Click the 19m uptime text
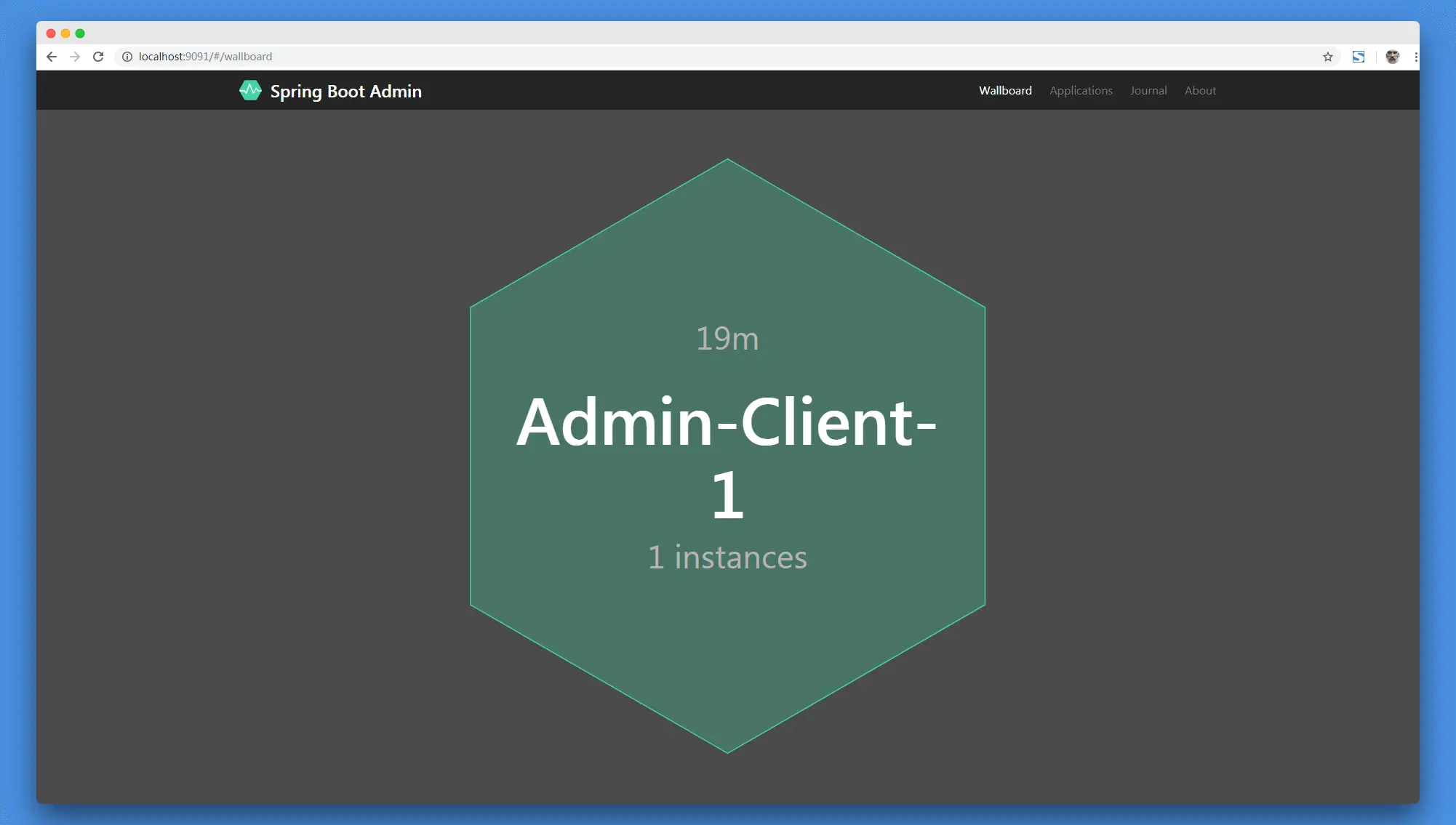The height and width of the screenshot is (825, 1456). 727,338
